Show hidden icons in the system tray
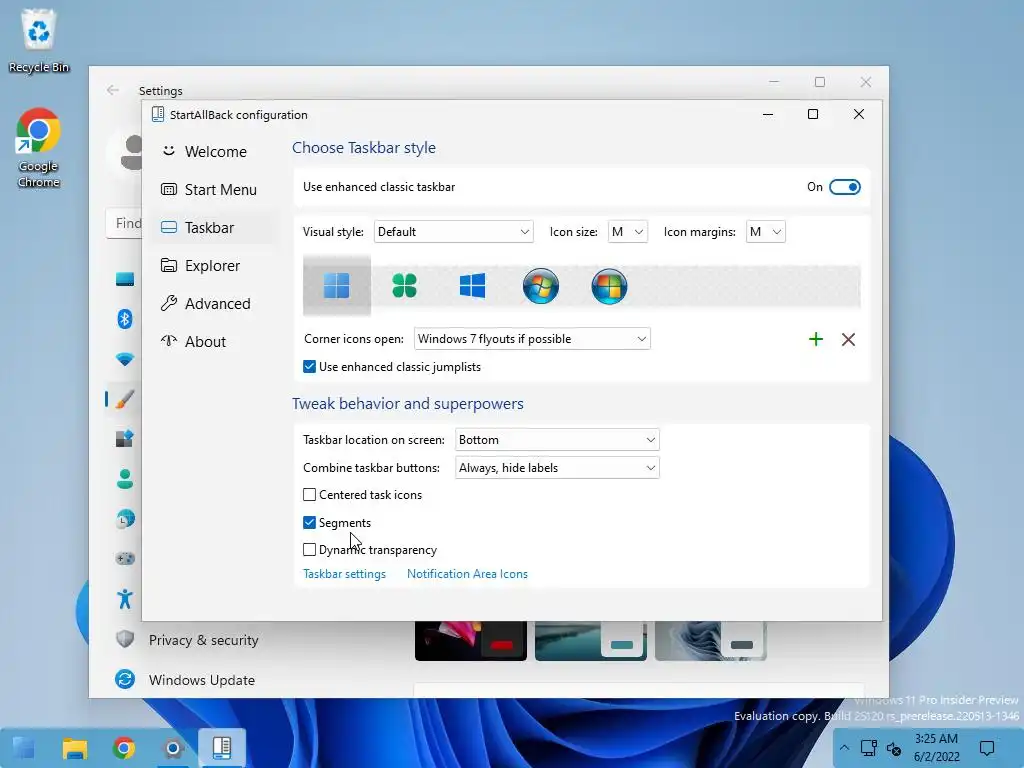 point(844,748)
